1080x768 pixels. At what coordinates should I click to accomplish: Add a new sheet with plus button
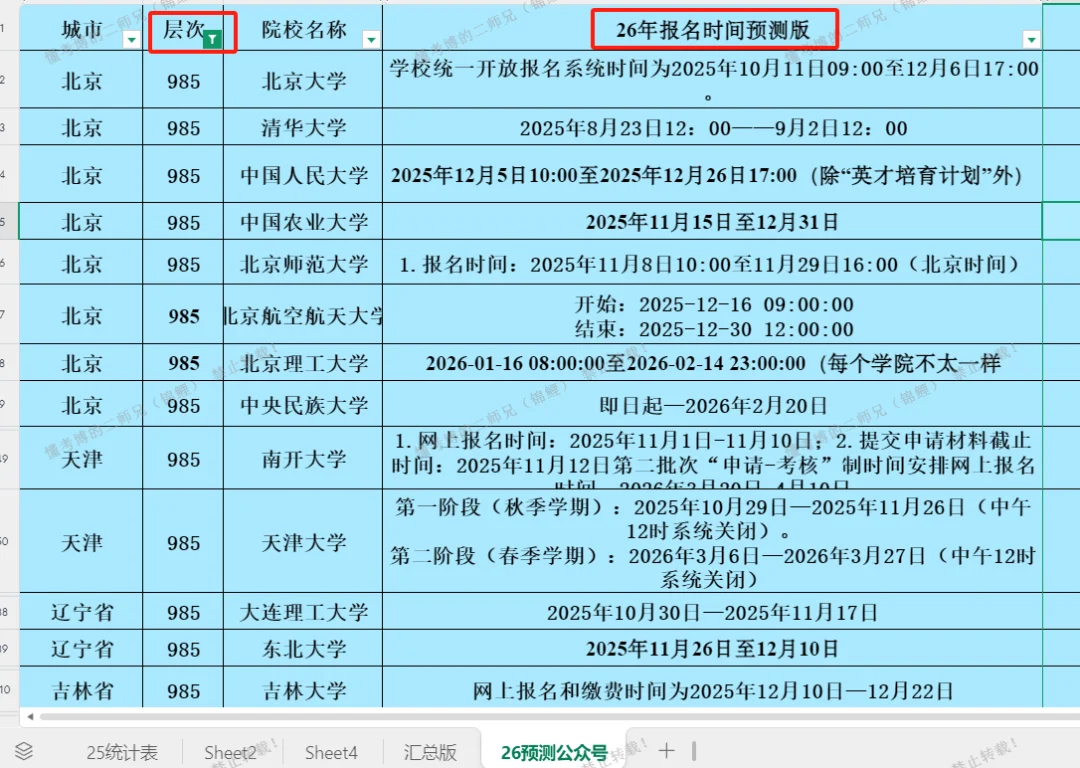pos(666,751)
